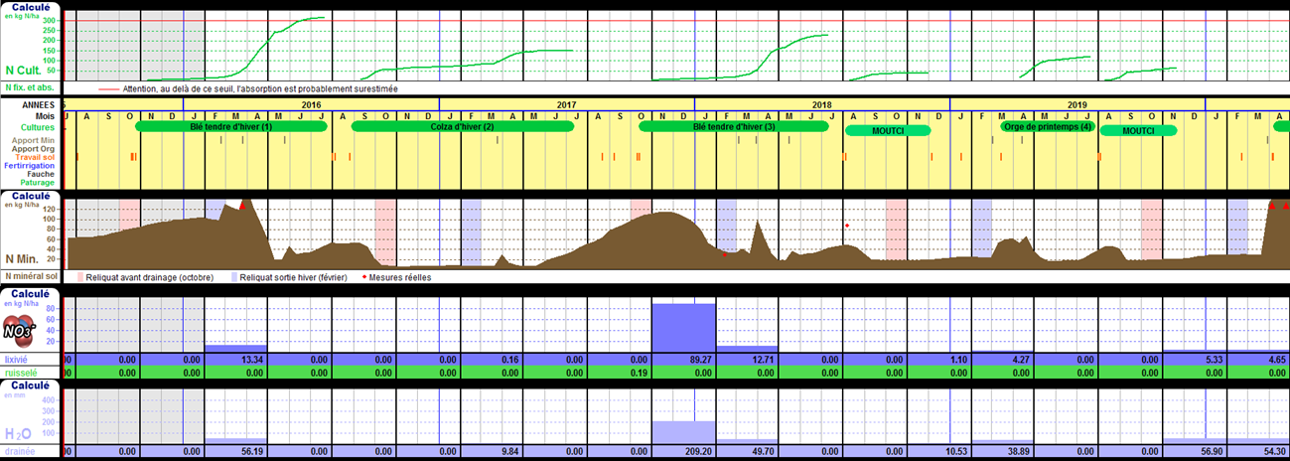Click the pink Reliquat avant drainage legend swatch
This screenshot has width=1290, height=461.
click(81, 277)
